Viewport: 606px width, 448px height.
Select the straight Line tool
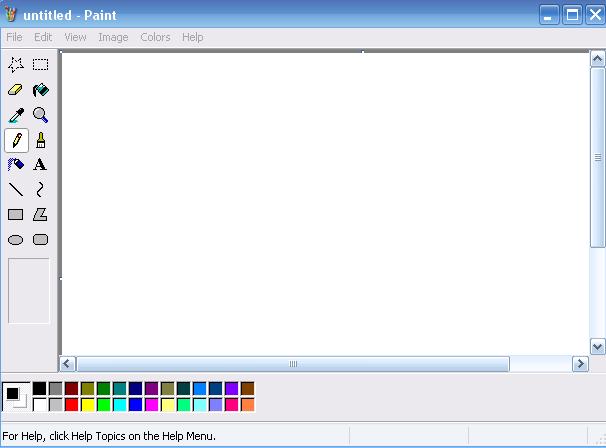(x=16, y=190)
